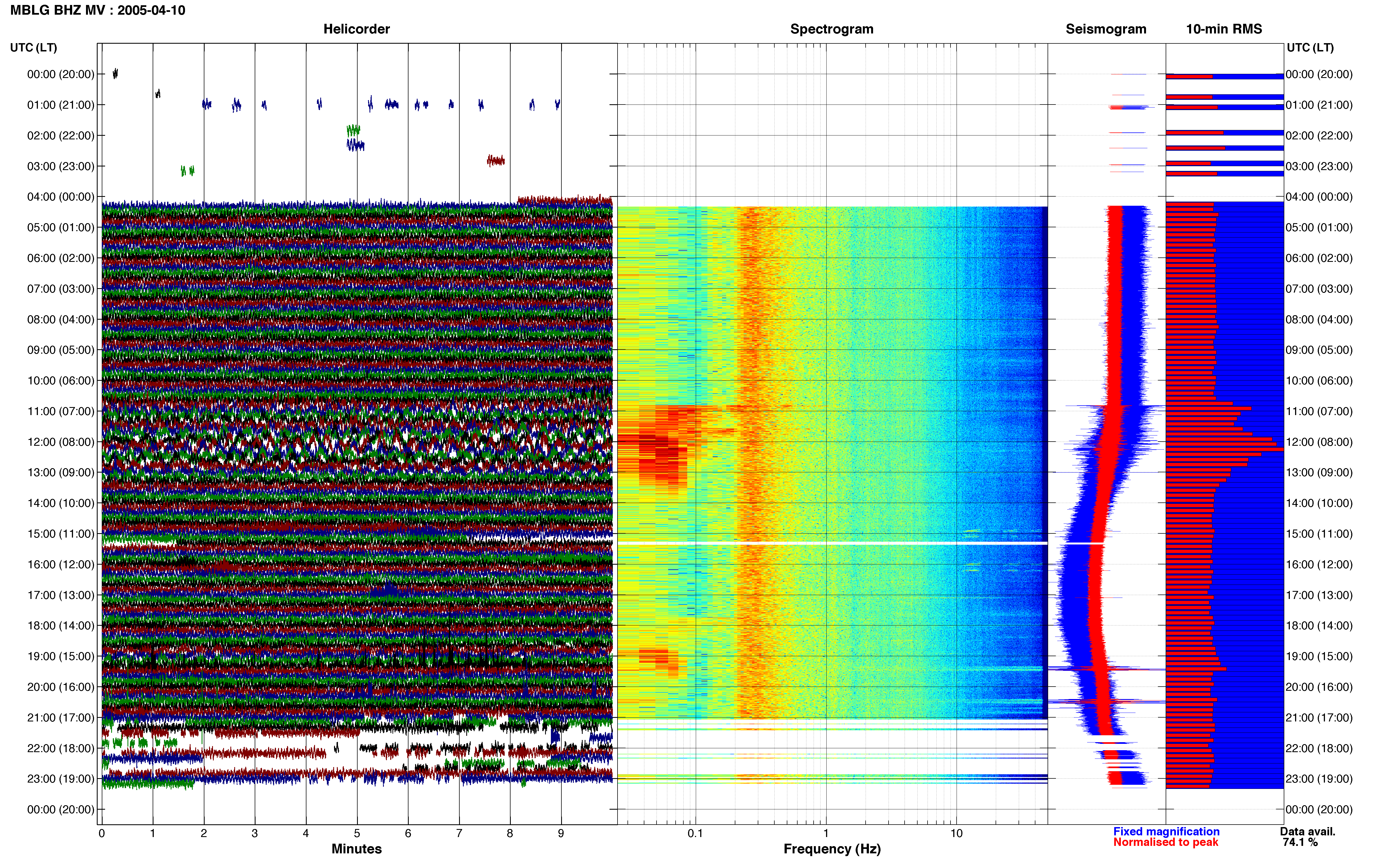Click "03:00 (23:00)" on the Helicorder time axis
Screen dimensions: 1388x868
pyautogui.click(x=61, y=166)
